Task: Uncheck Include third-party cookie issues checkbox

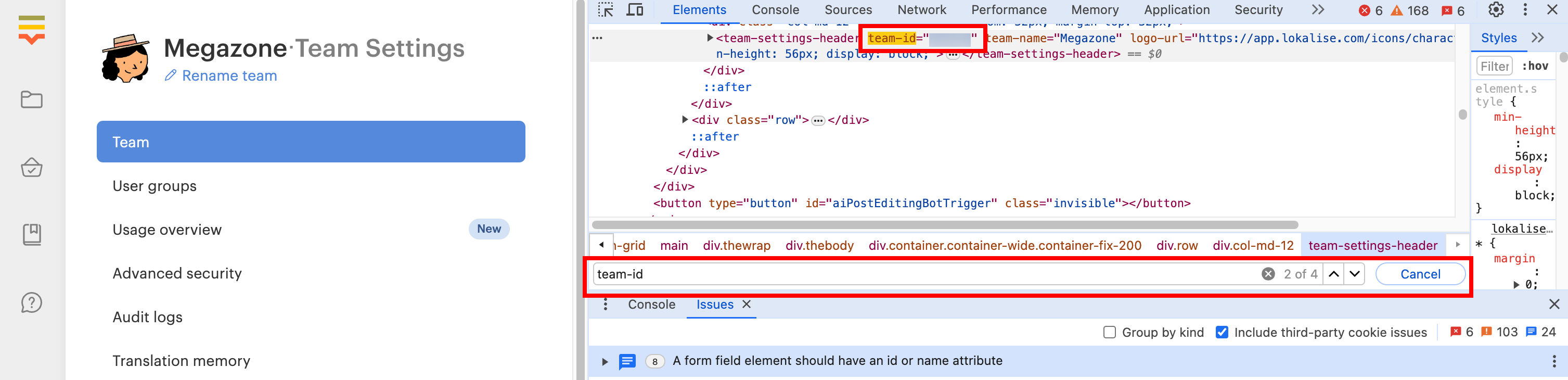Action: 1221,333
